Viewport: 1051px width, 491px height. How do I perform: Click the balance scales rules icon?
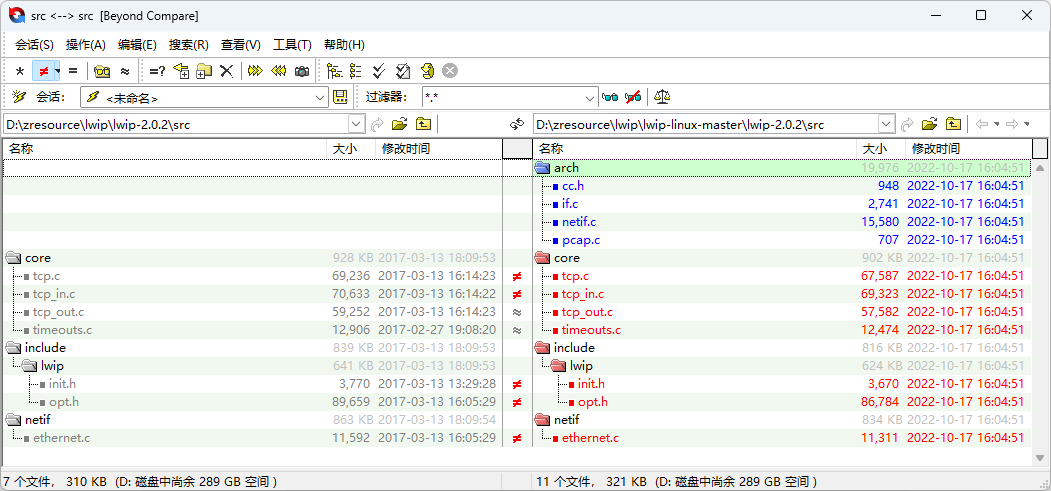662,98
